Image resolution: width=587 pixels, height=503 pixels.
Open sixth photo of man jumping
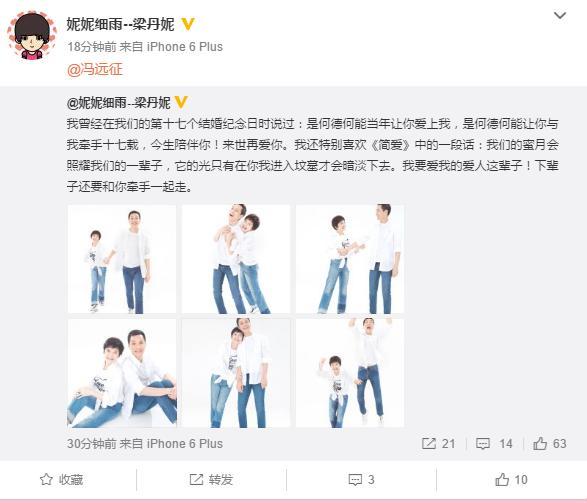(350, 373)
